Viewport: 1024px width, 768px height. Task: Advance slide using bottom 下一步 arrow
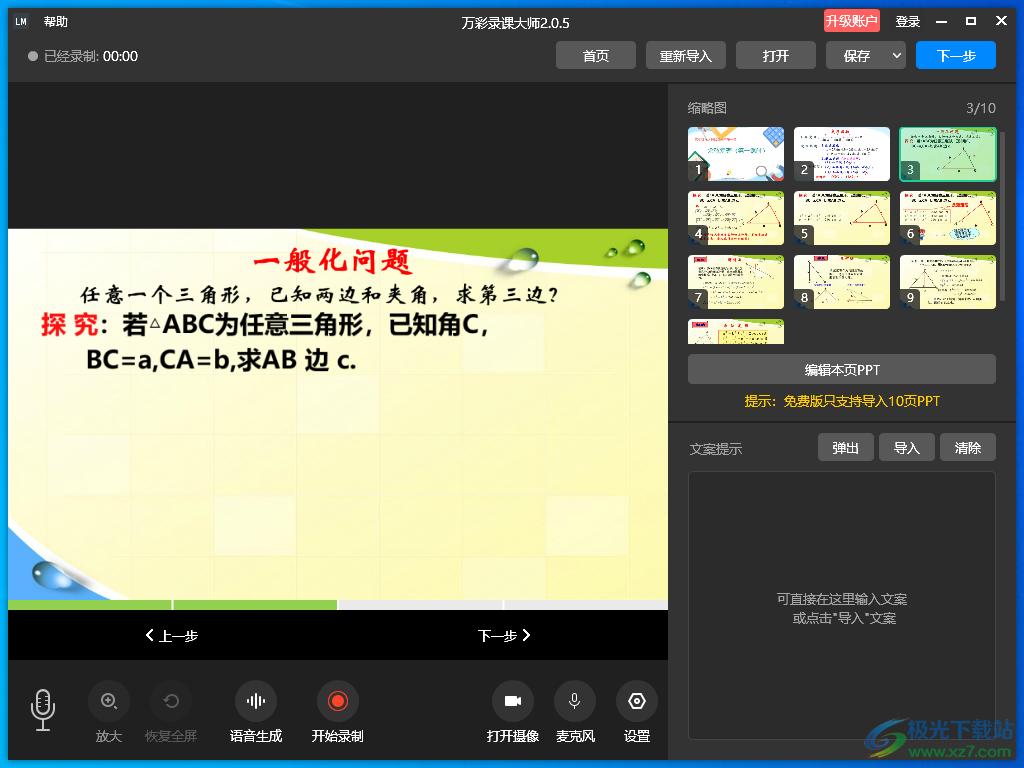(503, 635)
